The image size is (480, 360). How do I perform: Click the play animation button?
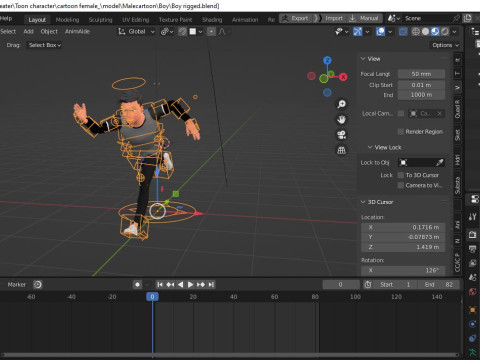point(190,285)
